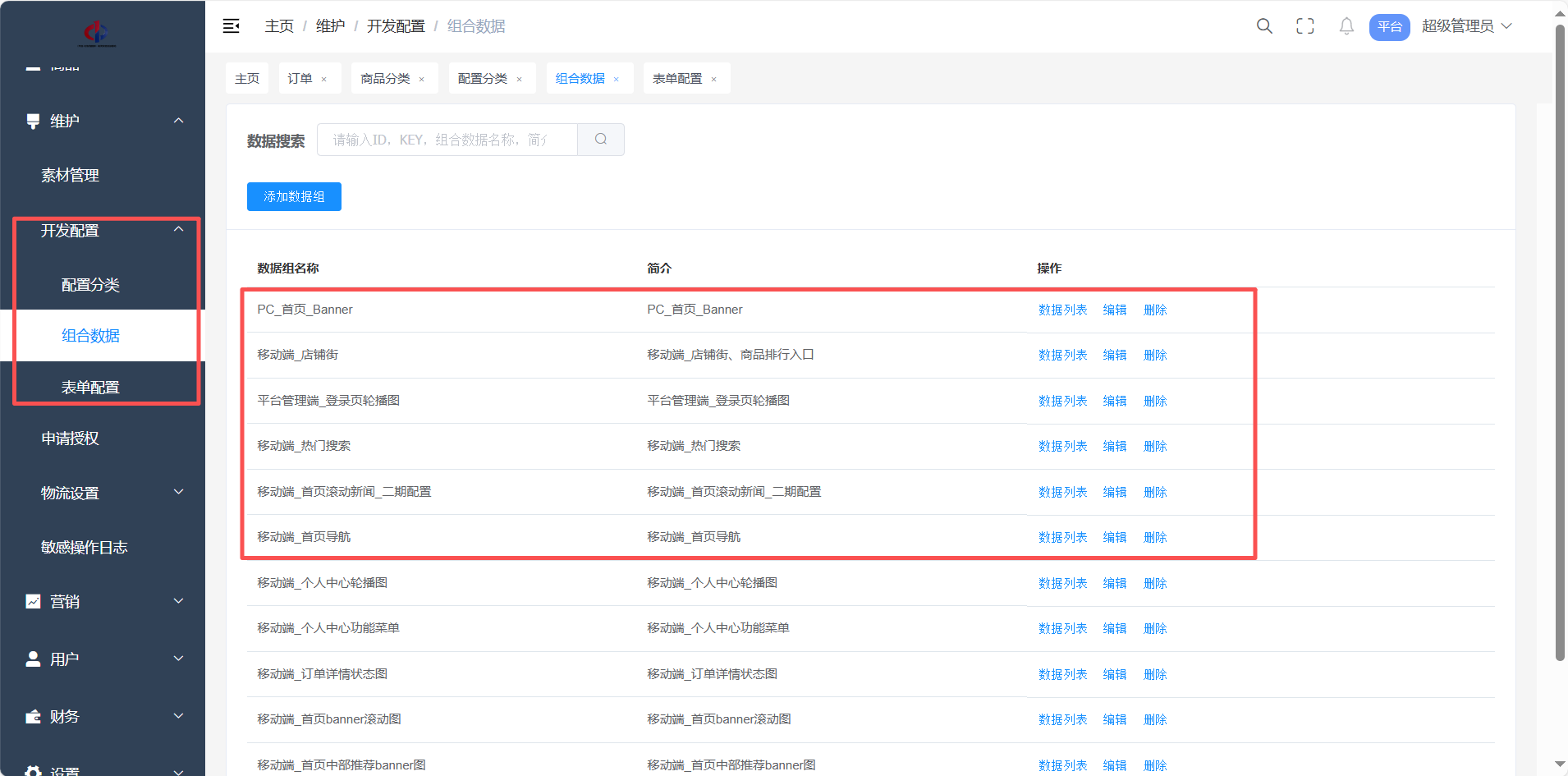Close the 订单 tab with its x icon
Image resolution: width=1568 pixels, height=776 pixels.
click(x=324, y=80)
